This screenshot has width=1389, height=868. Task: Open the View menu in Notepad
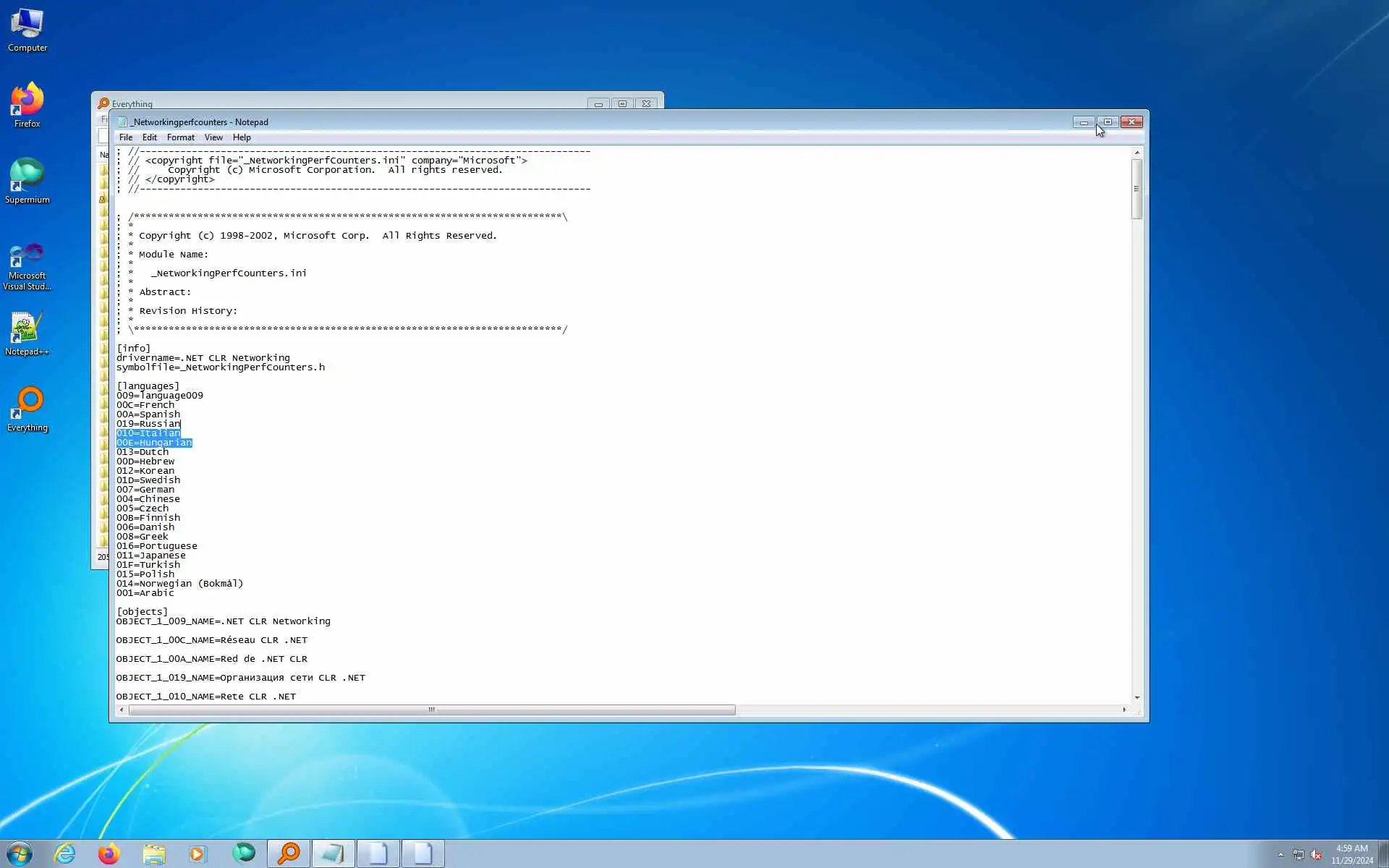click(x=213, y=137)
